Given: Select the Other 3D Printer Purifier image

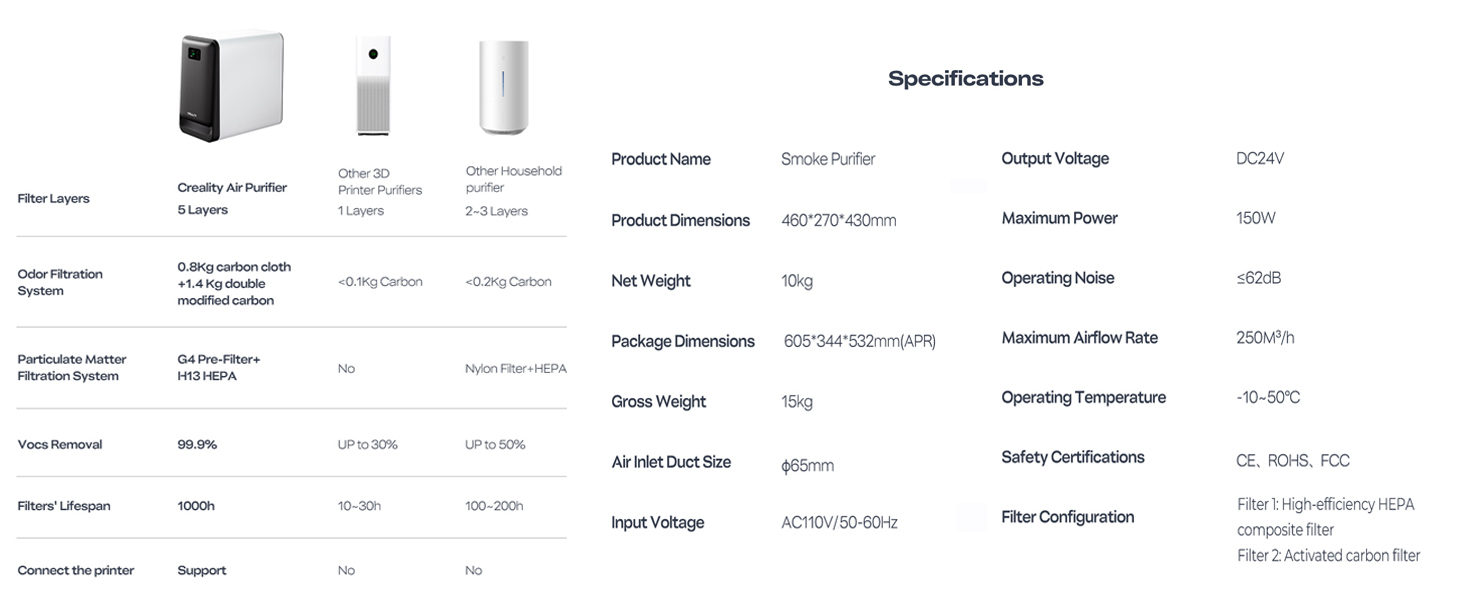Looking at the screenshot, I should click(373, 86).
